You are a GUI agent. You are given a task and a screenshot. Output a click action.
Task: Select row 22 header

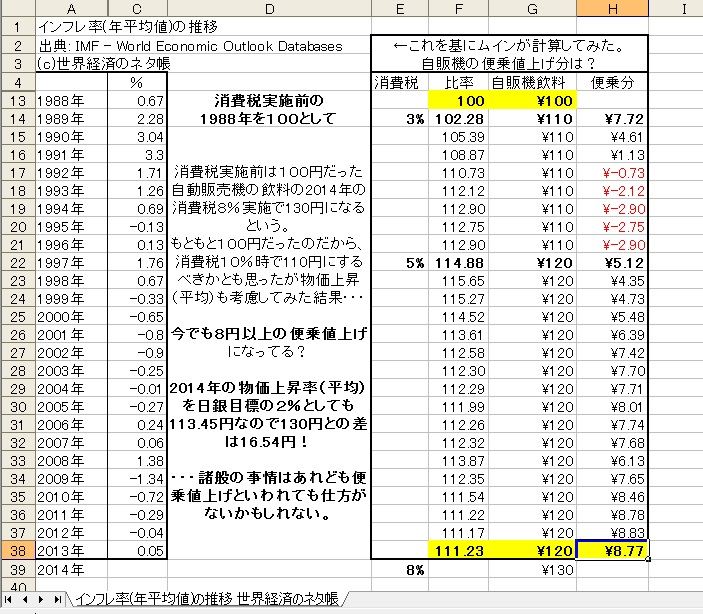(17, 263)
